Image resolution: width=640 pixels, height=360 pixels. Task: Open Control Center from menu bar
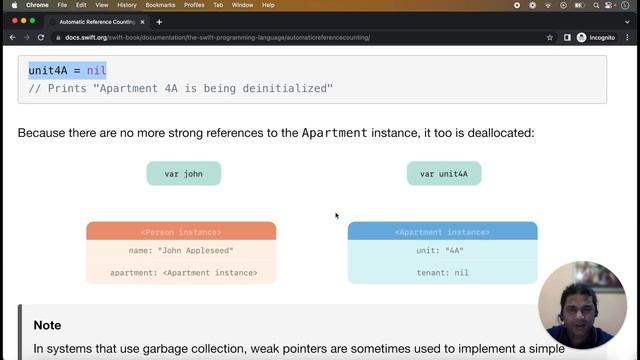point(609,5)
